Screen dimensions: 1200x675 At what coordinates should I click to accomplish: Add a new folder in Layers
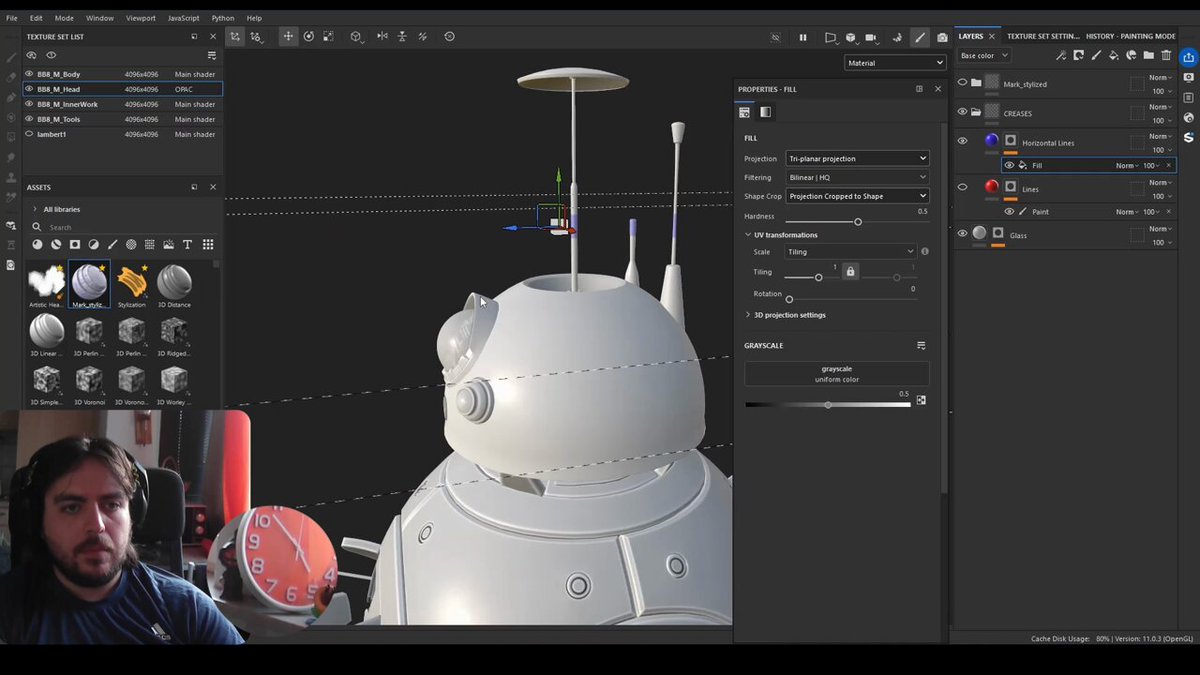click(1149, 55)
